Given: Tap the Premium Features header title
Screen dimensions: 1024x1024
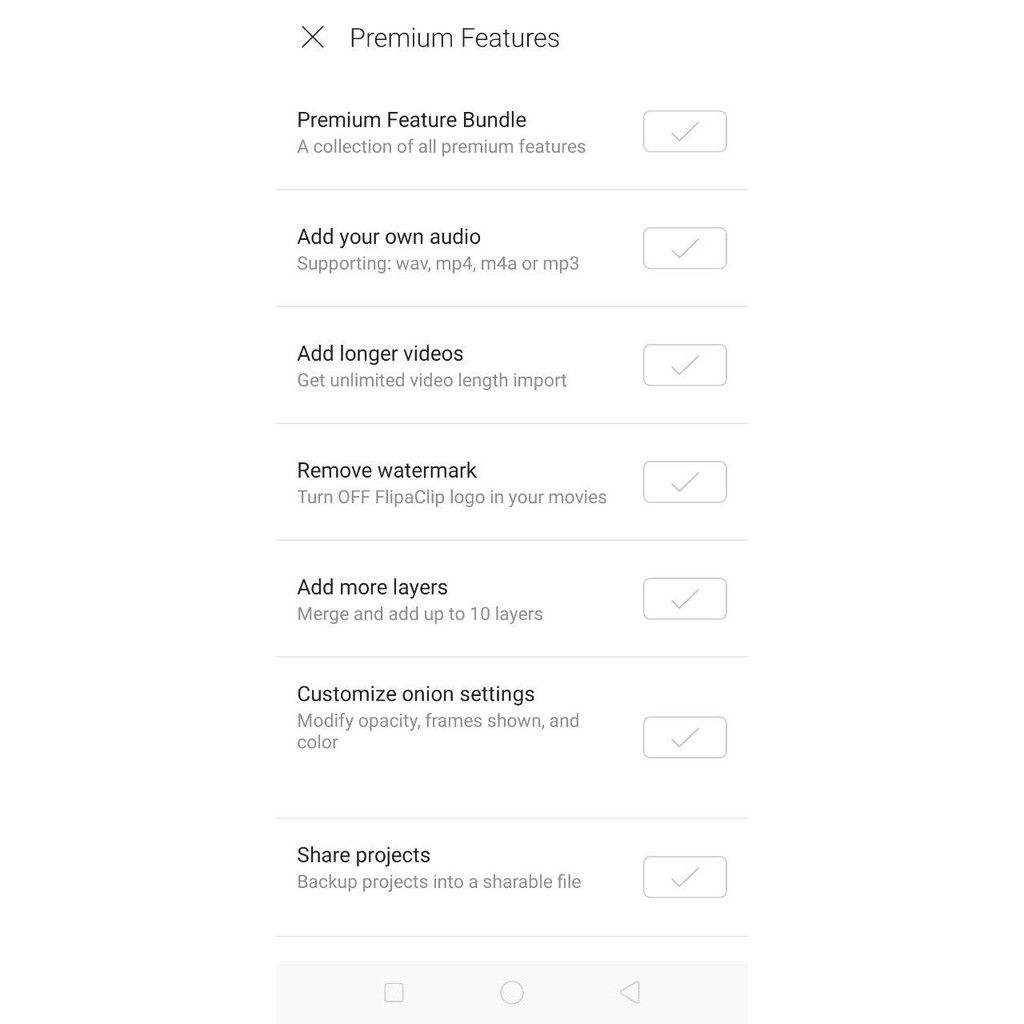Looking at the screenshot, I should click(454, 38).
